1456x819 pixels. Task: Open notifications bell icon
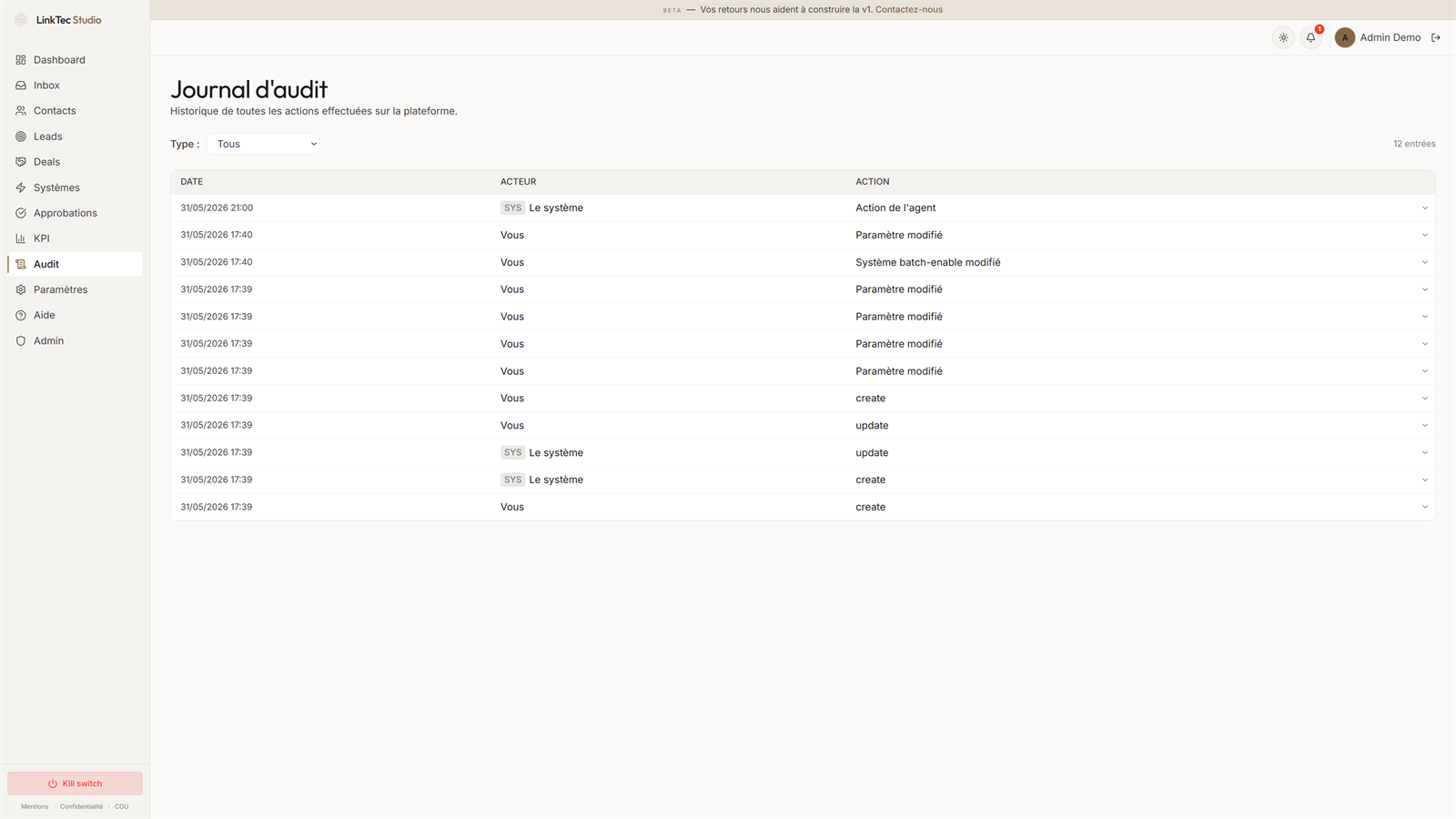[1310, 37]
